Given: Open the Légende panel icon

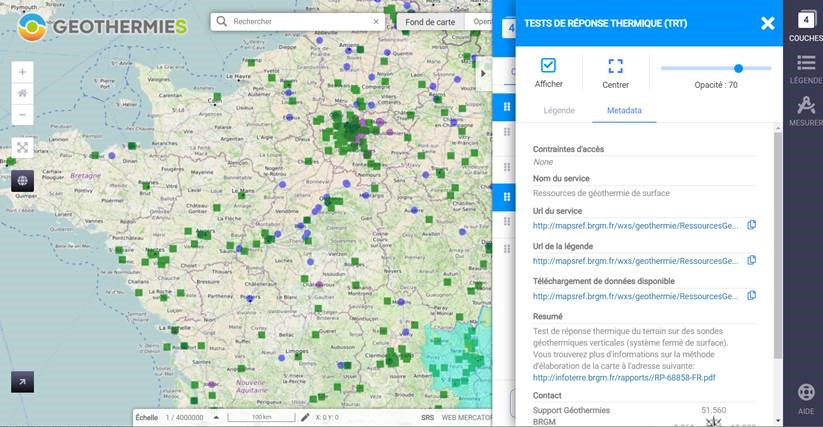Looking at the screenshot, I should point(806,69).
